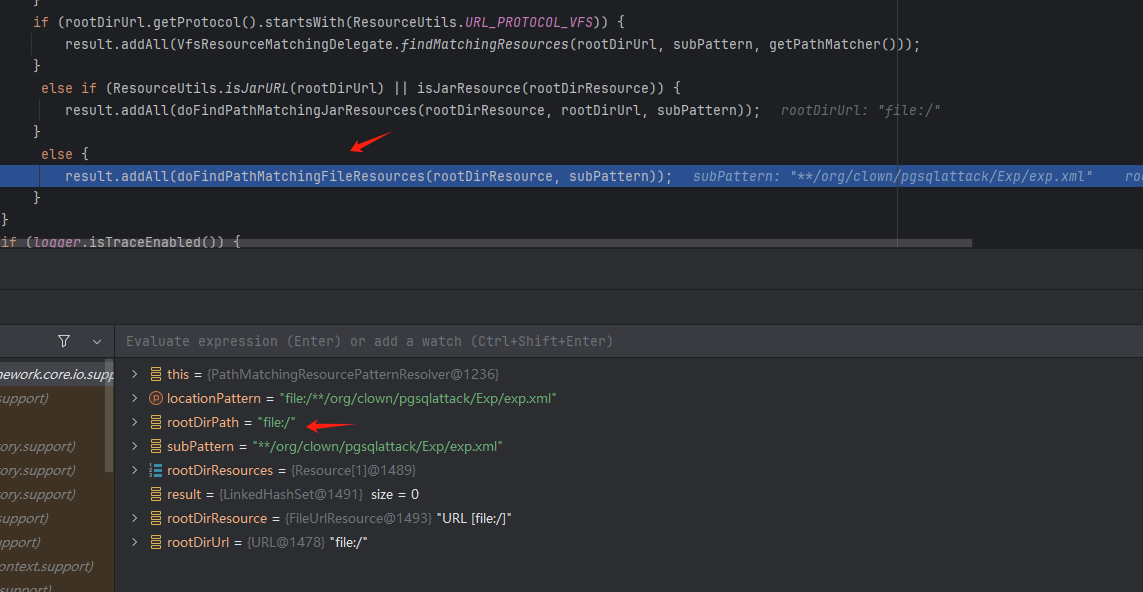Click the editor horizontal scrollbar

[x=486, y=243]
